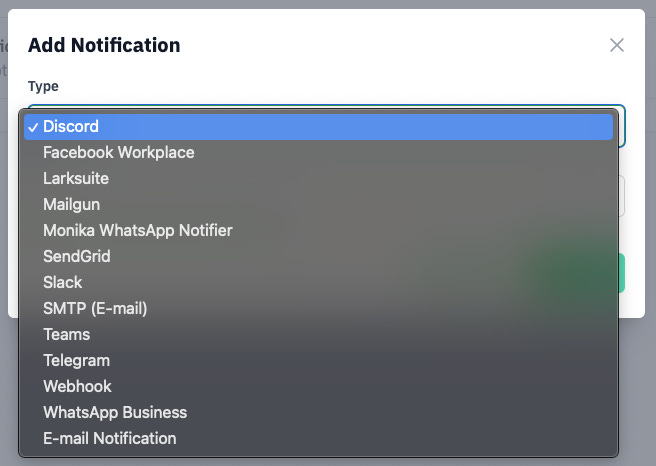Image resolution: width=656 pixels, height=466 pixels.
Task: Select SendGrid from the list
Action: [318, 256]
